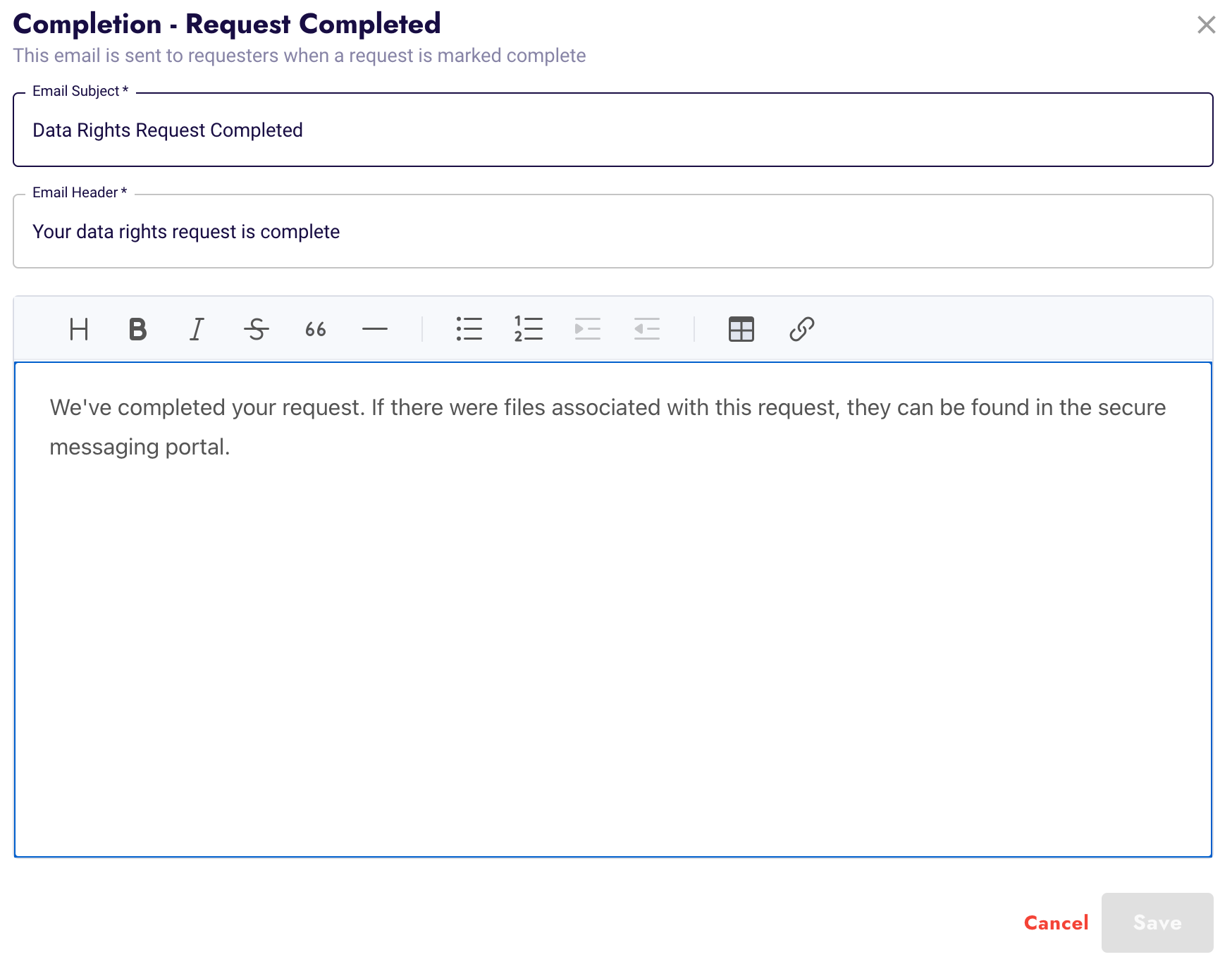This screenshot has width=1232, height=964.
Task: Toggle bold formatting in the editor
Action: pos(137,329)
